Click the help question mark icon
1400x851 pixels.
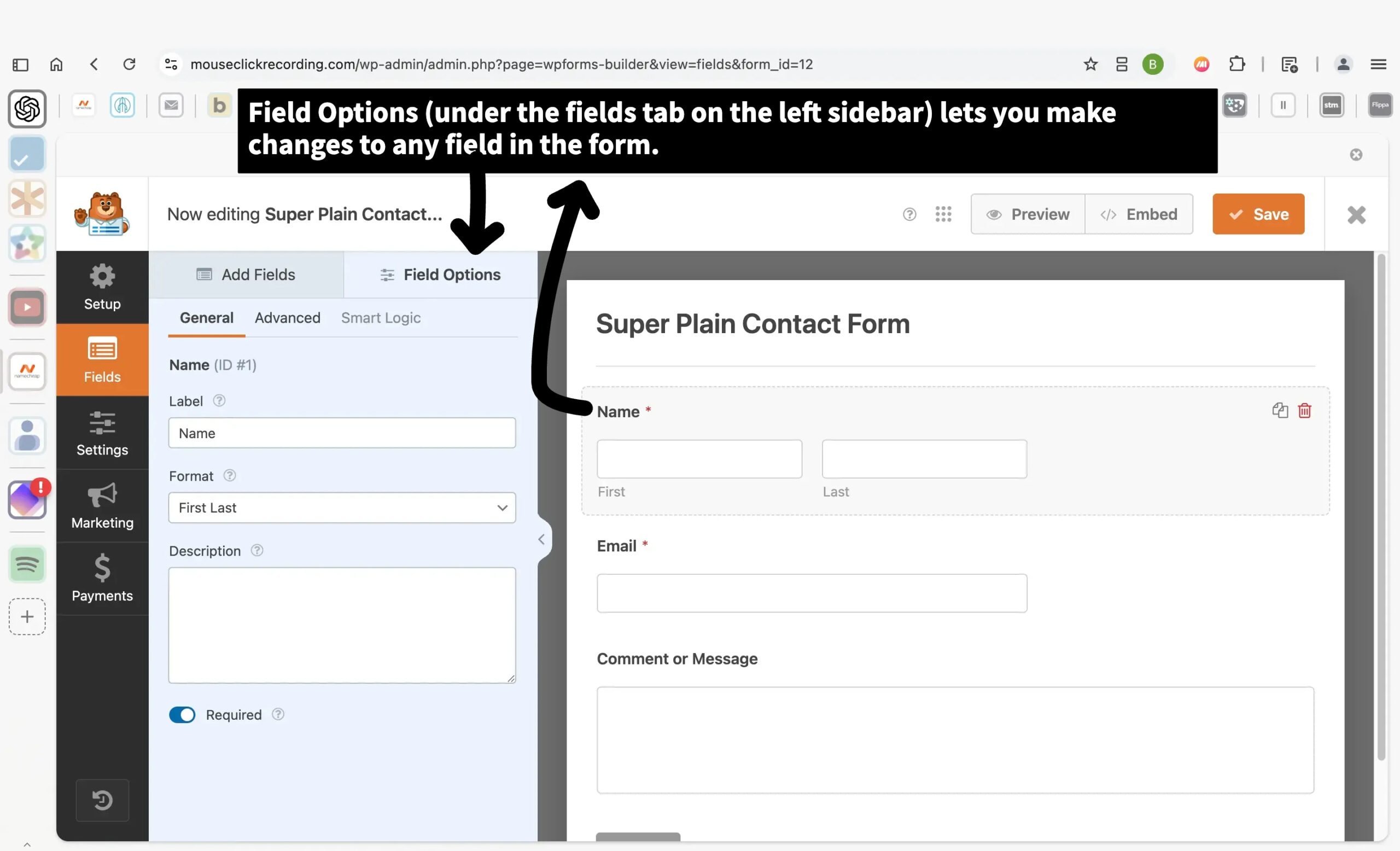pos(909,214)
